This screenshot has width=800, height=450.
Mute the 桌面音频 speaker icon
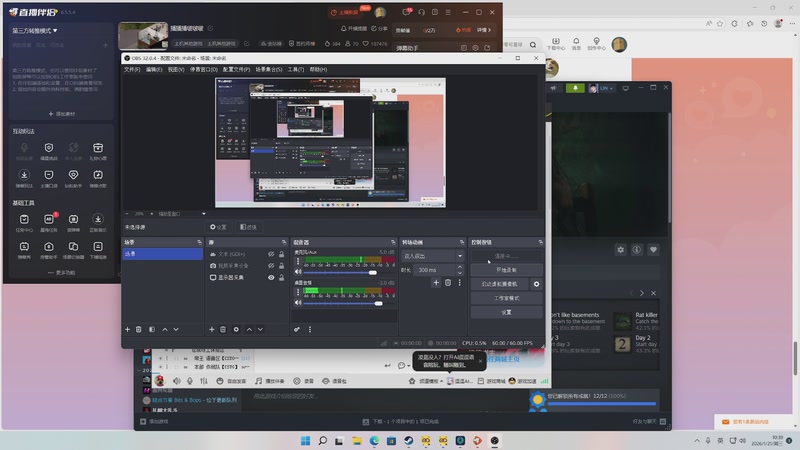pyautogui.click(x=298, y=303)
